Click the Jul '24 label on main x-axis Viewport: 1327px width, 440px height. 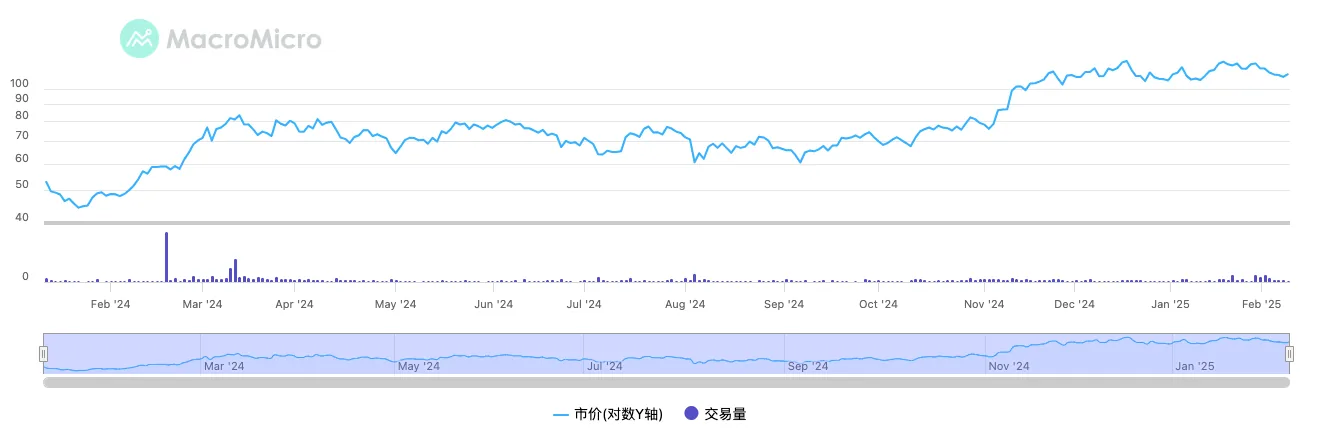pyautogui.click(x=584, y=304)
